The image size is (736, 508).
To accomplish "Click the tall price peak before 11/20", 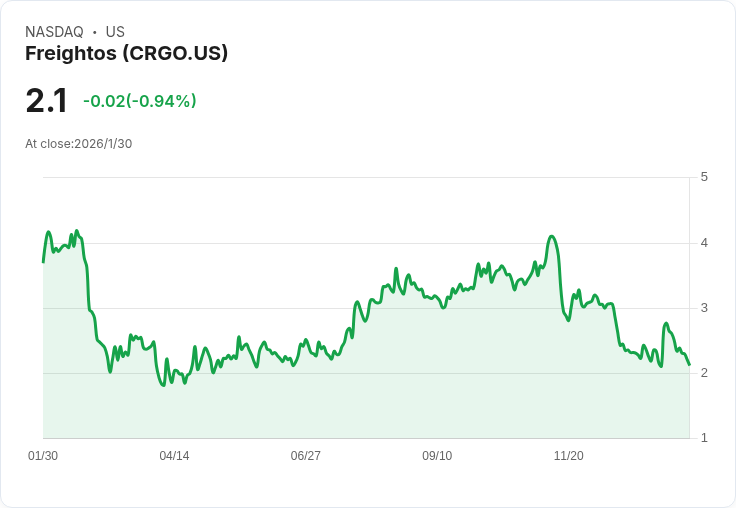I will click(552, 236).
